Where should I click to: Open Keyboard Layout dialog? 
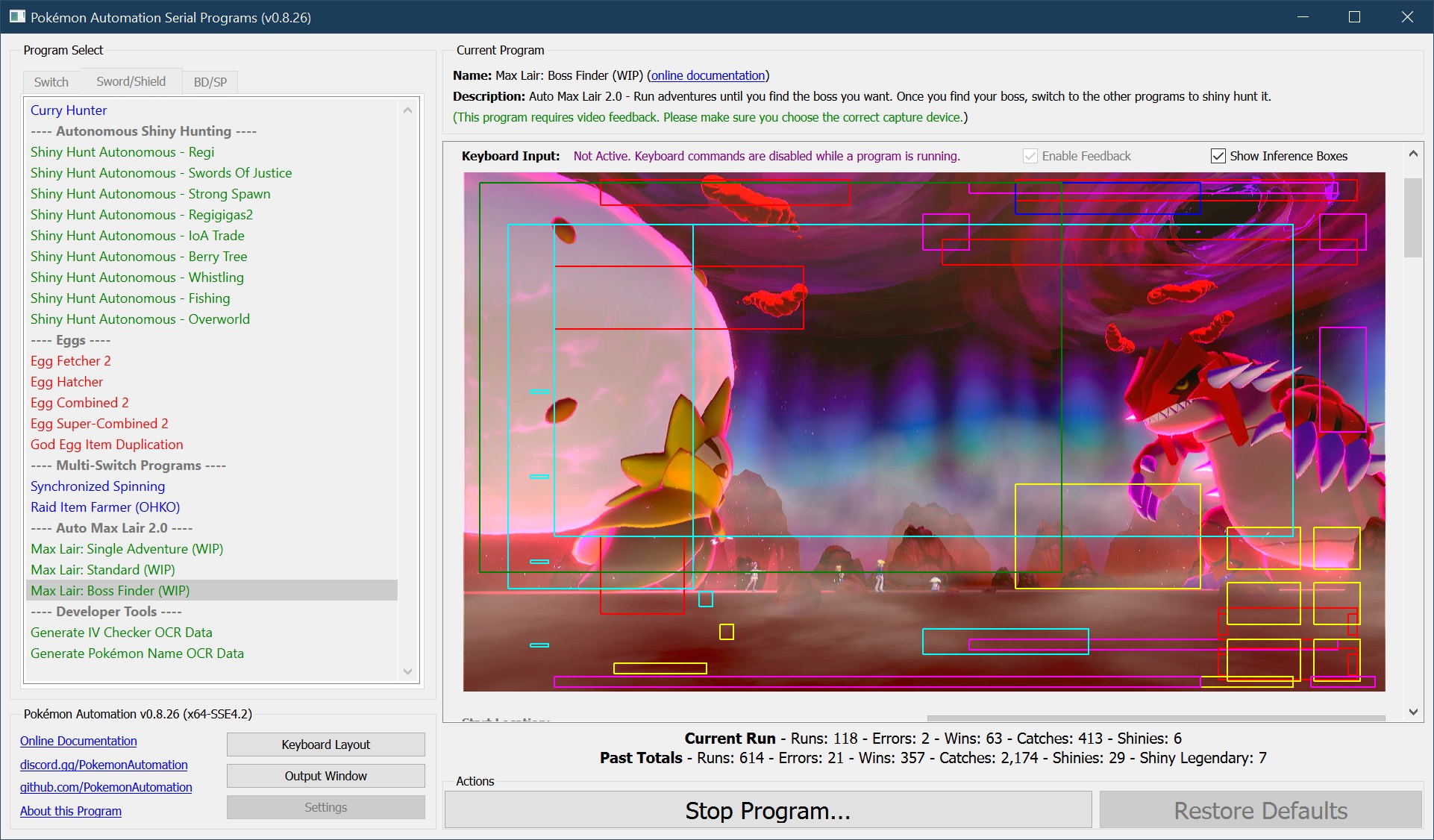(x=325, y=745)
